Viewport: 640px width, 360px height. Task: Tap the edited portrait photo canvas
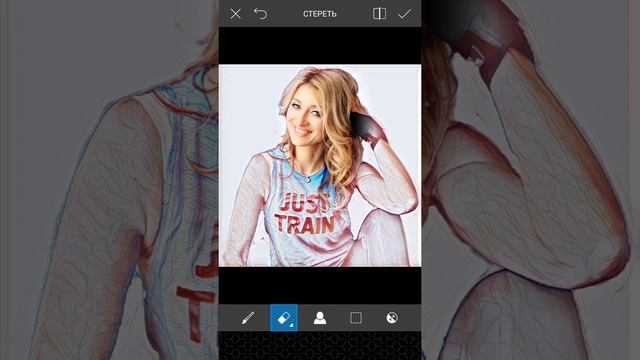point(320,165)
